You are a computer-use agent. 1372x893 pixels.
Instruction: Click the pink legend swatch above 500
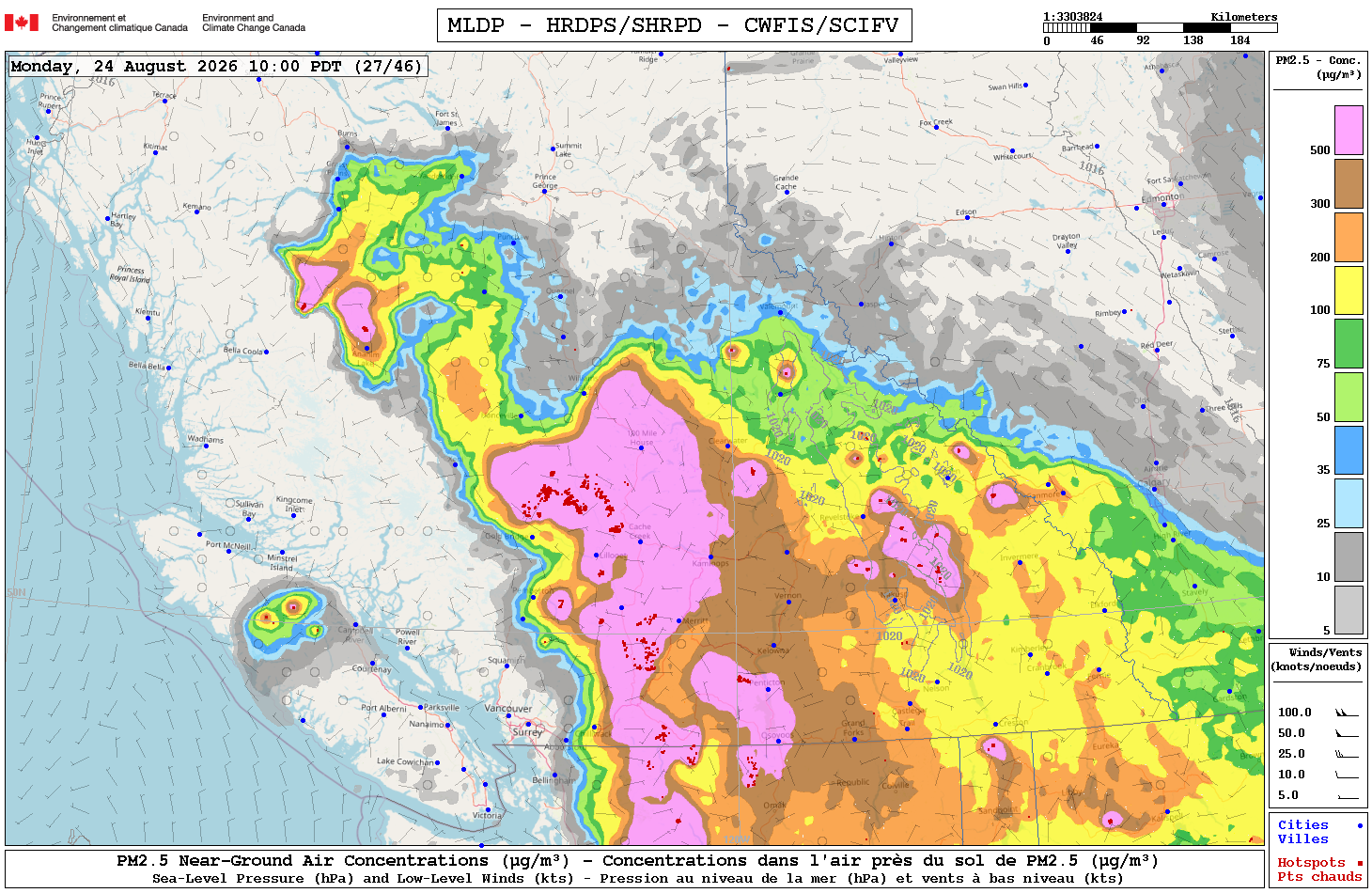tap(1349, 130)
